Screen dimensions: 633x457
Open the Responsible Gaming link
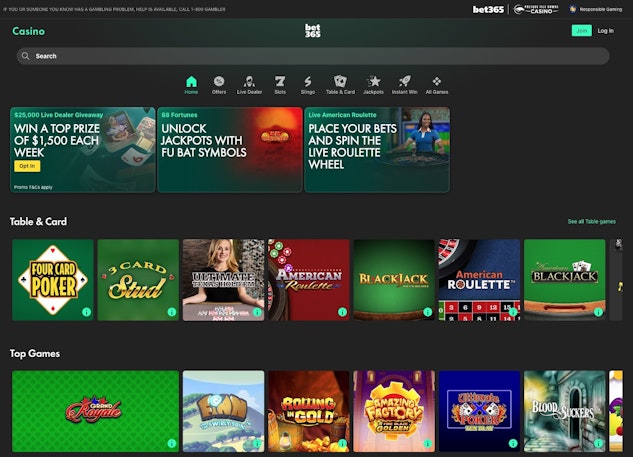599,8
